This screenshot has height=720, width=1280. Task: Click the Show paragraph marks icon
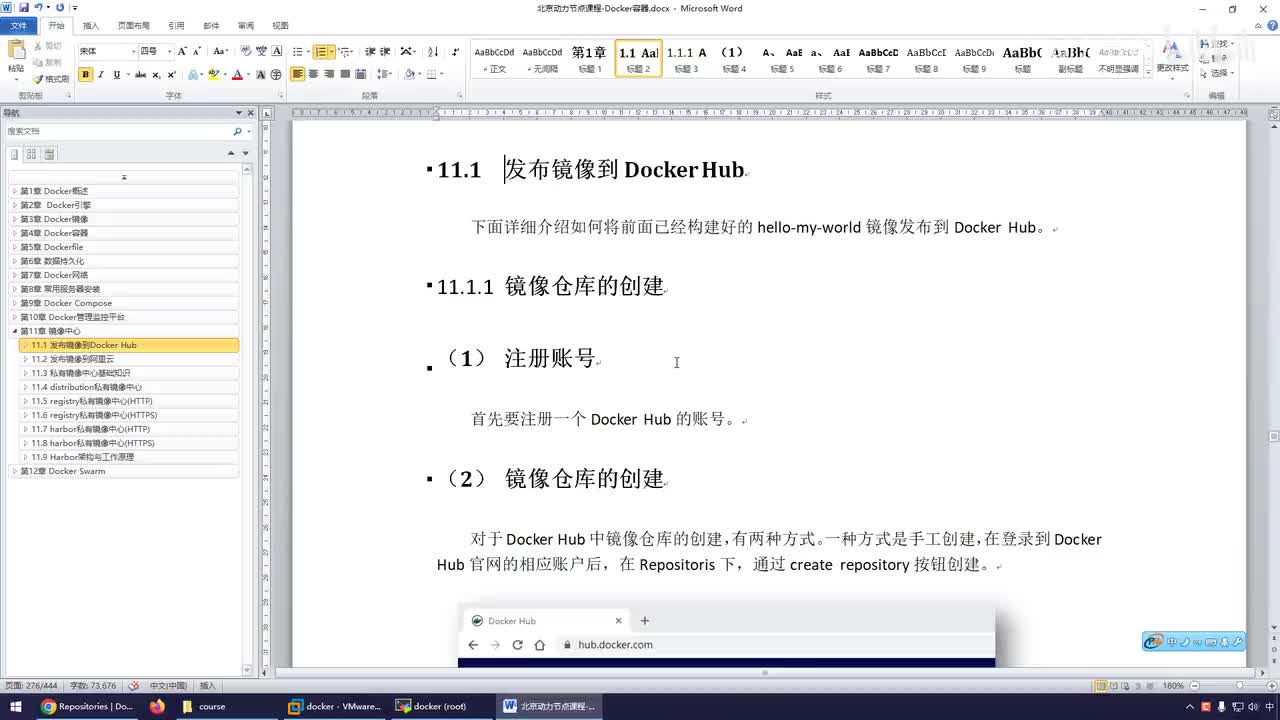click(456, 51)
